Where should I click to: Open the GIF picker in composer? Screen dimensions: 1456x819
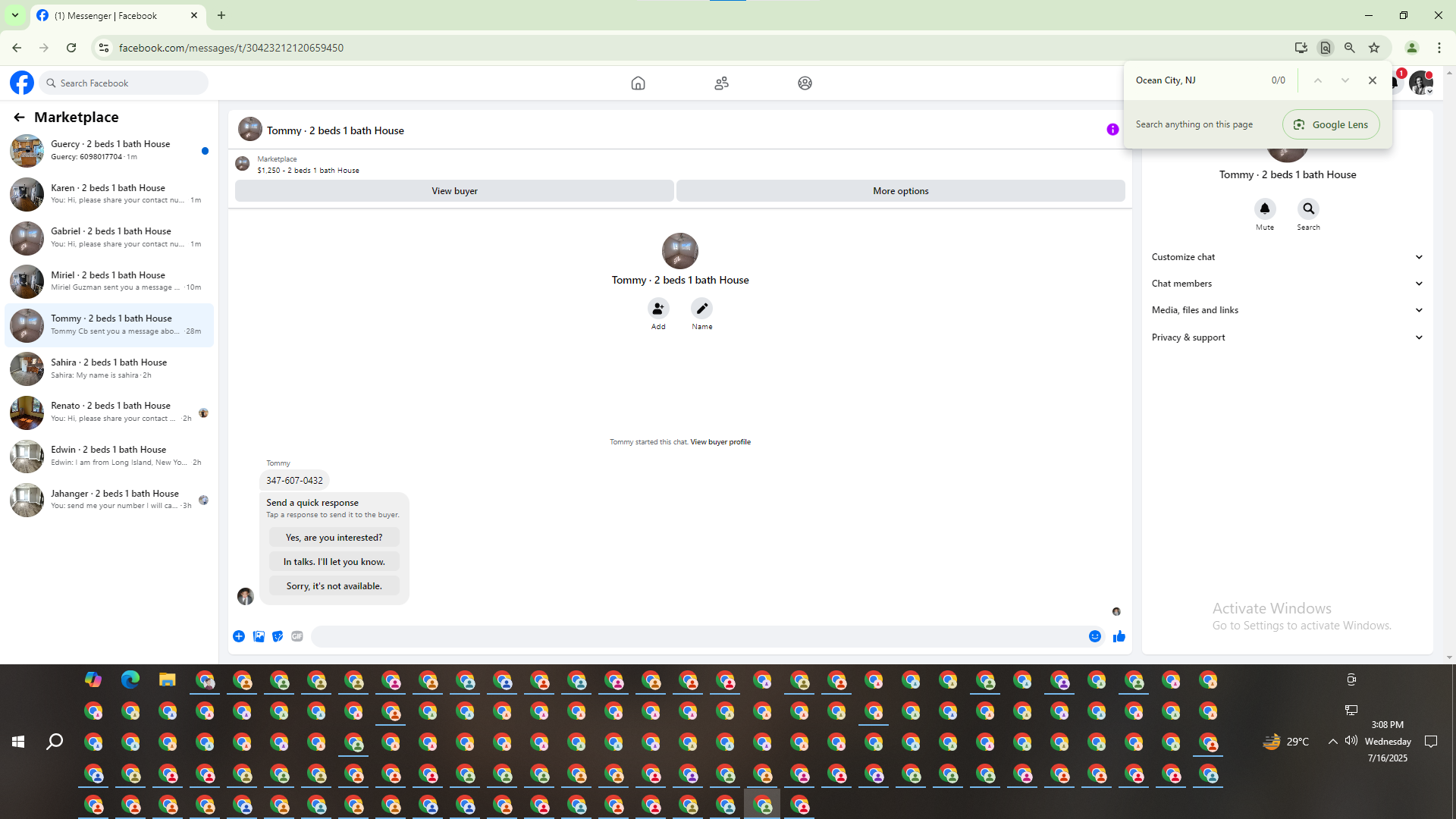[x=297, y=636]
